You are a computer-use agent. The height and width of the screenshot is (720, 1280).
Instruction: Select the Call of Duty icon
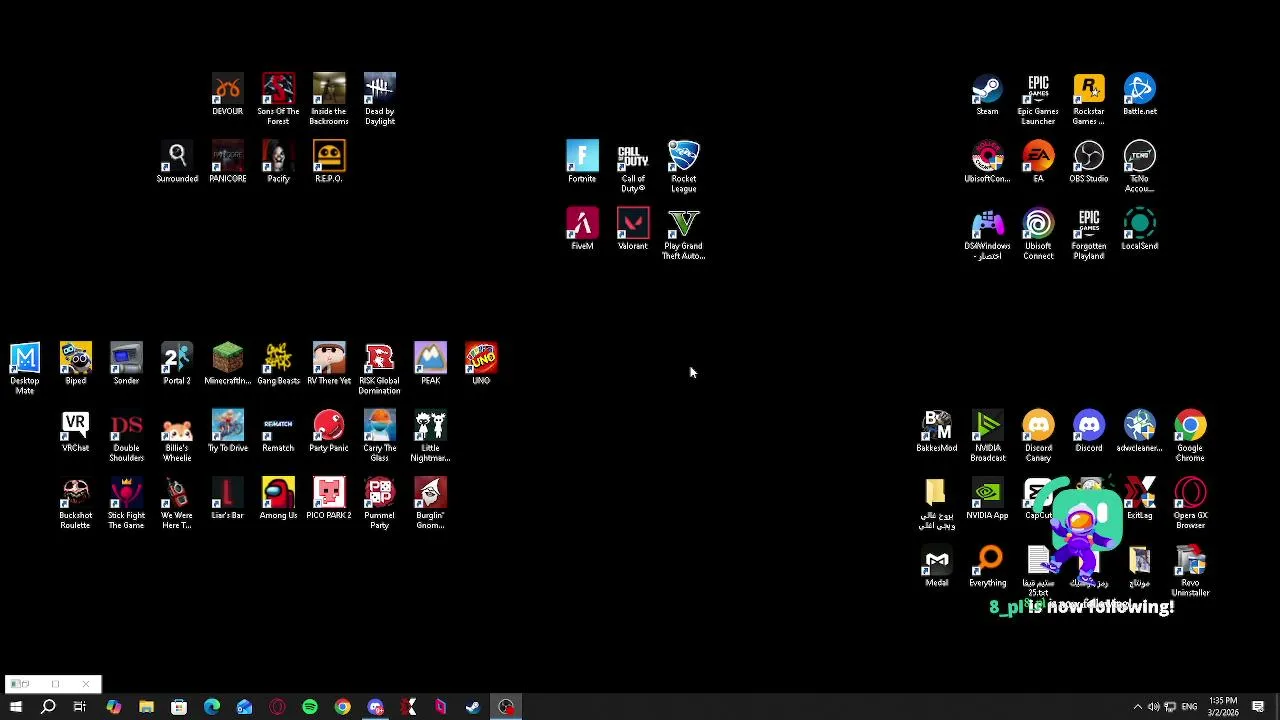pyautogui.click(x=633, y=167)
